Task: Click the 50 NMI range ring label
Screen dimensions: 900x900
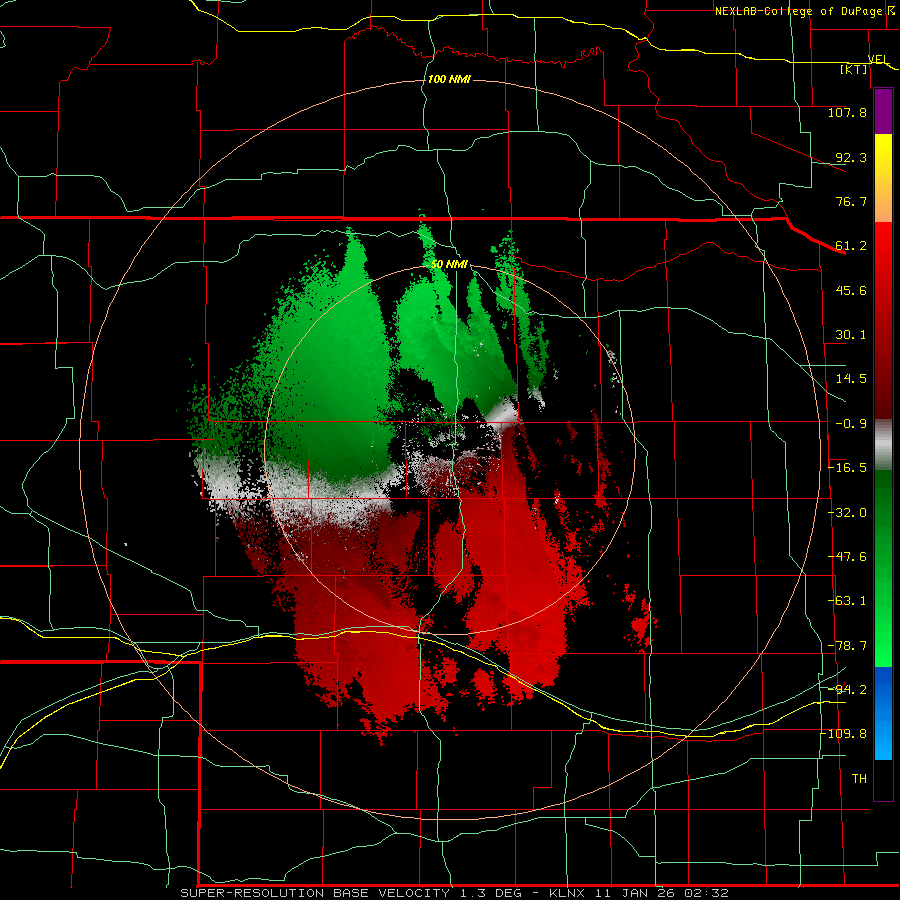Action: [449, 264]
